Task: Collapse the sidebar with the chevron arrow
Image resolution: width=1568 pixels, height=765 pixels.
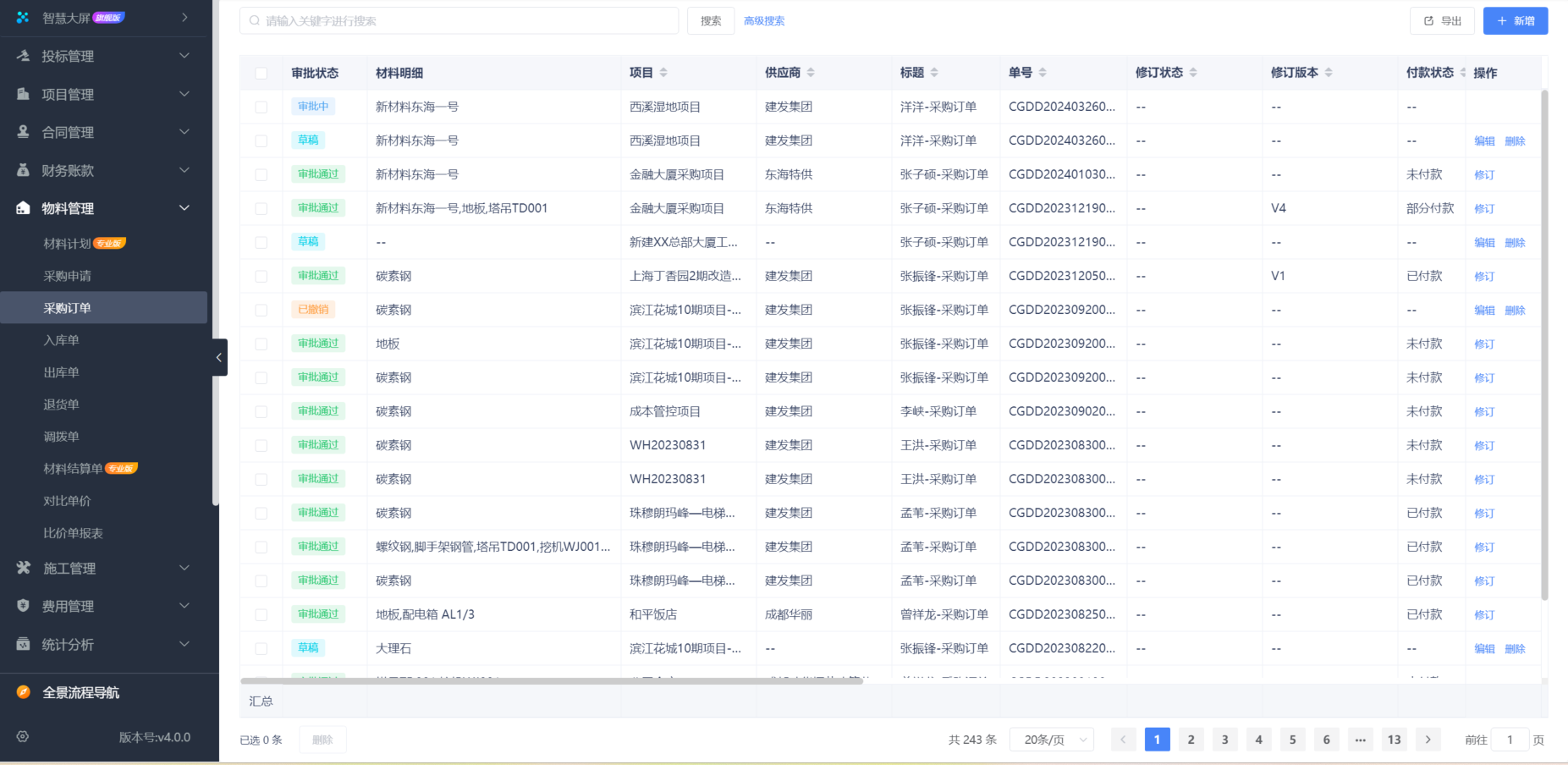Action: coord(219,357)
